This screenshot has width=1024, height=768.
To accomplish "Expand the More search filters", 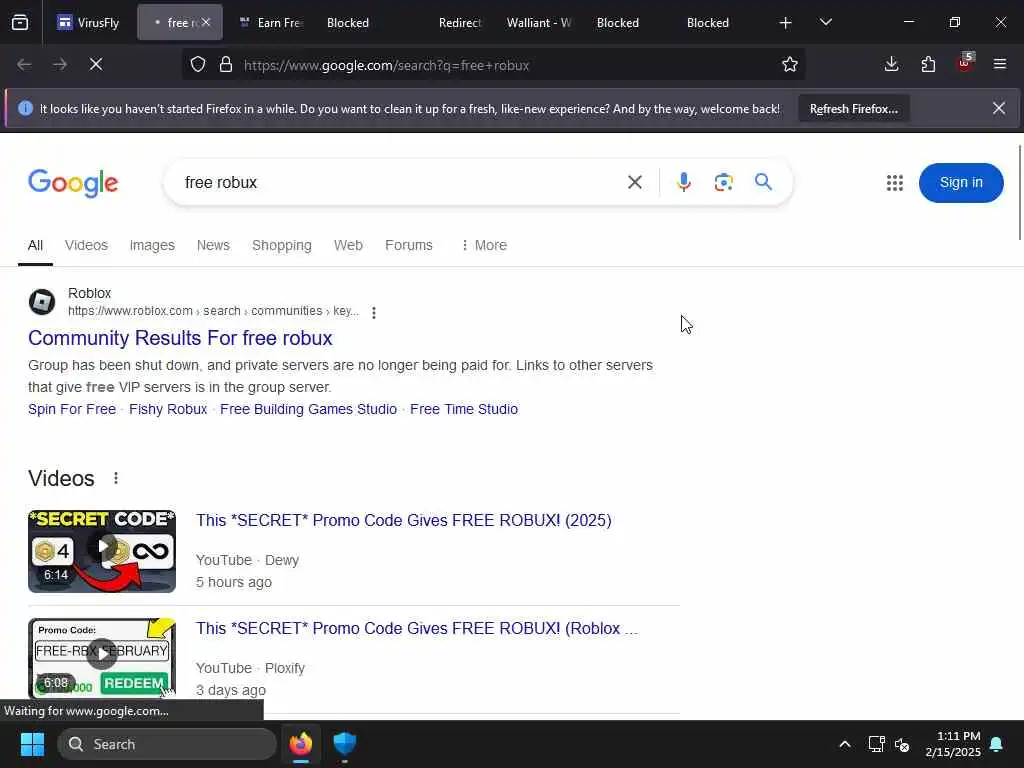I will tap(484, 245).
